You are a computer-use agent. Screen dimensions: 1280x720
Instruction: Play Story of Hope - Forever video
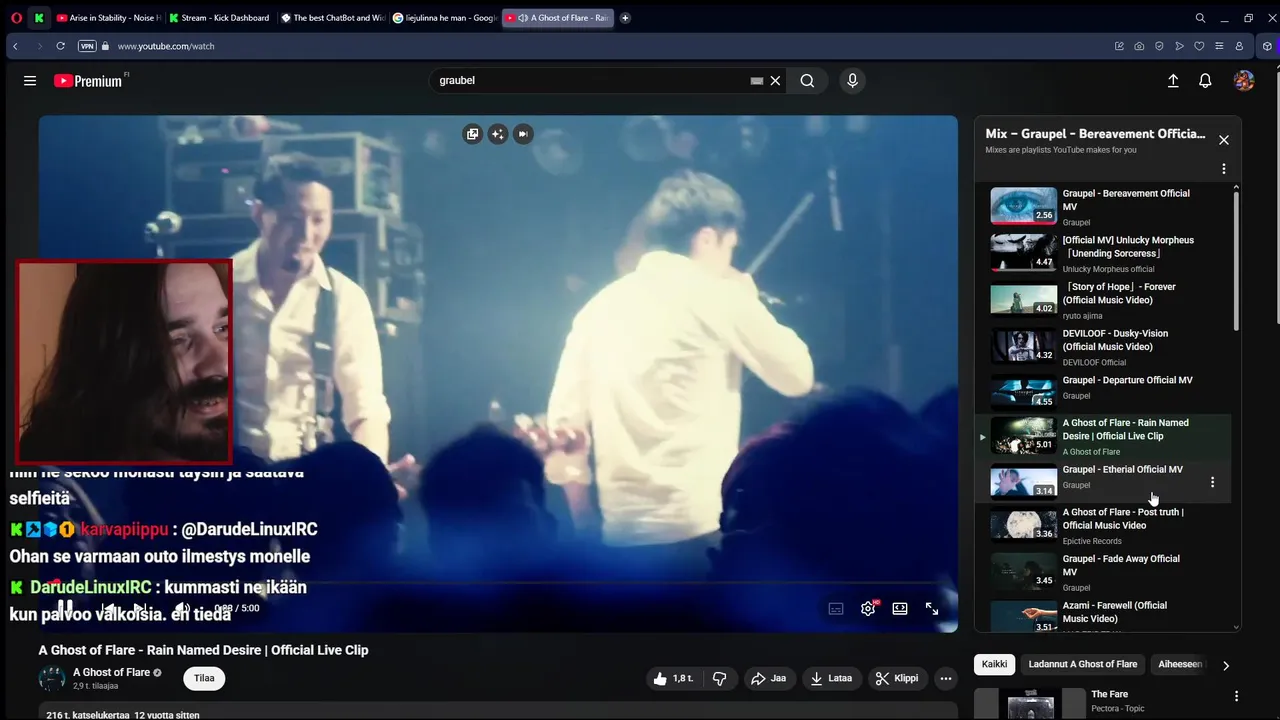tap(1103, 300)
